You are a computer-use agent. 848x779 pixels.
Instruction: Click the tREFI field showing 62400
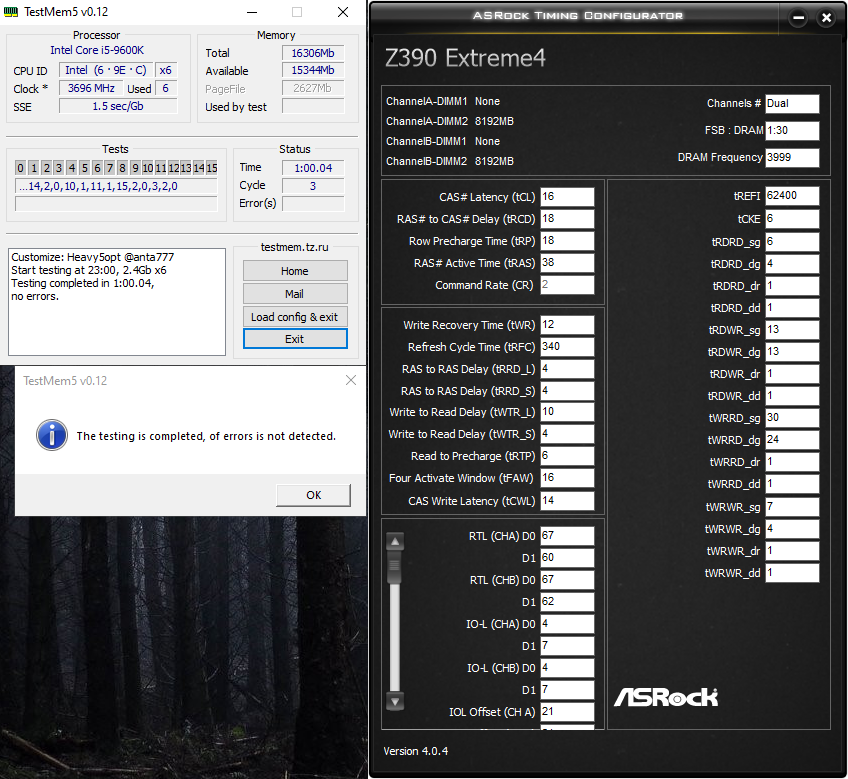point(792,196)
